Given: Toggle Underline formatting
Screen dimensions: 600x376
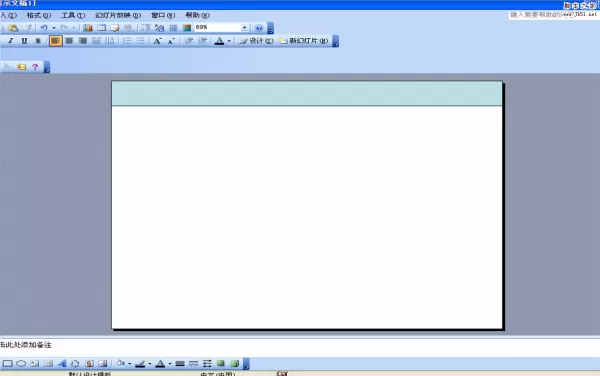Looking at the screenshot, I should coord(24,41).
